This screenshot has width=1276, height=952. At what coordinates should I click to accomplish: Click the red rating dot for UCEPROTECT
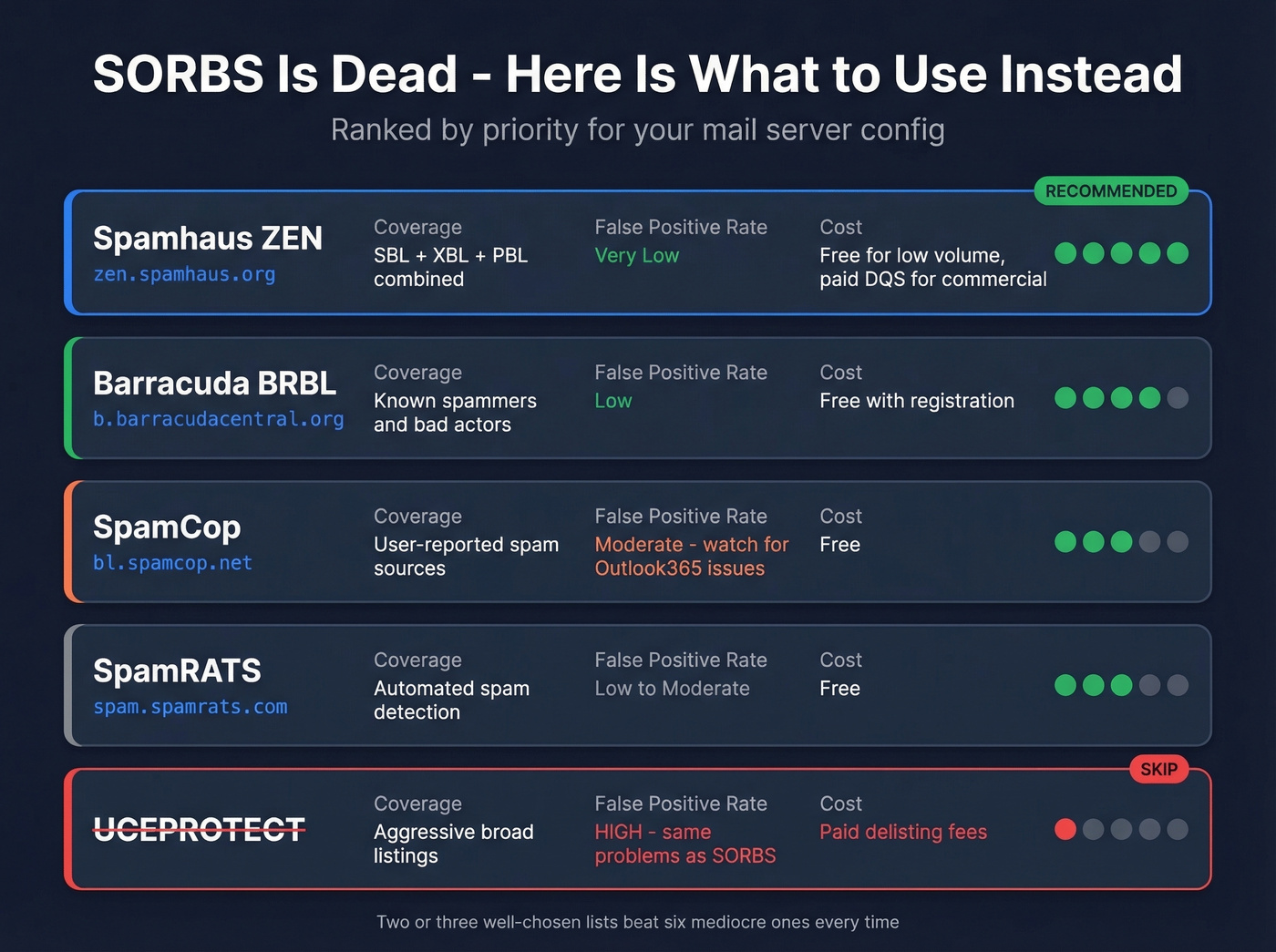[x=1065, y=829]
